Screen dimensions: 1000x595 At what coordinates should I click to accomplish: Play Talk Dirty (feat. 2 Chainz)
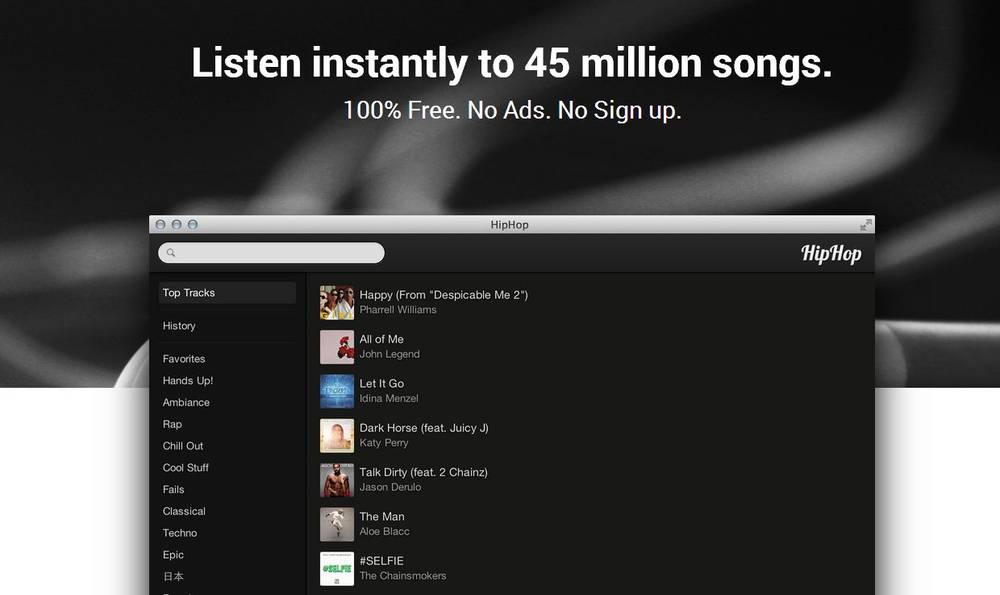click(x=423, y=472)
